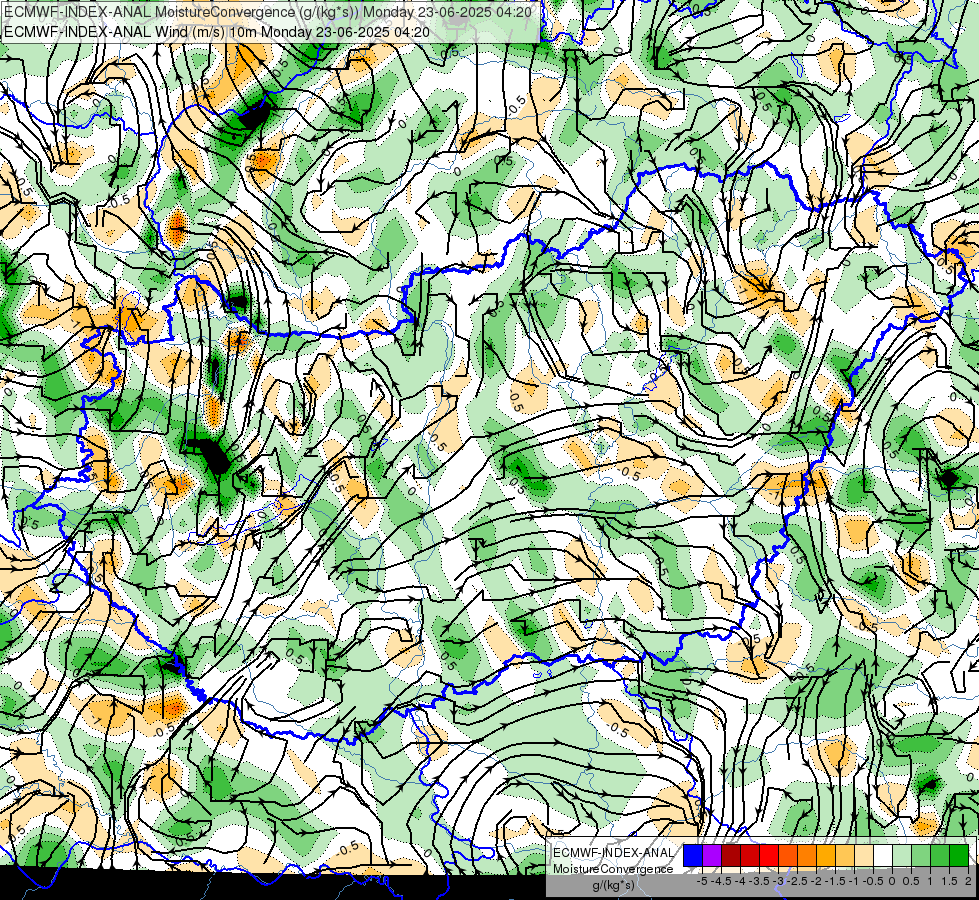
Task: Click the -4.5 value on the color scale
Action: click(x=721, y=881)
